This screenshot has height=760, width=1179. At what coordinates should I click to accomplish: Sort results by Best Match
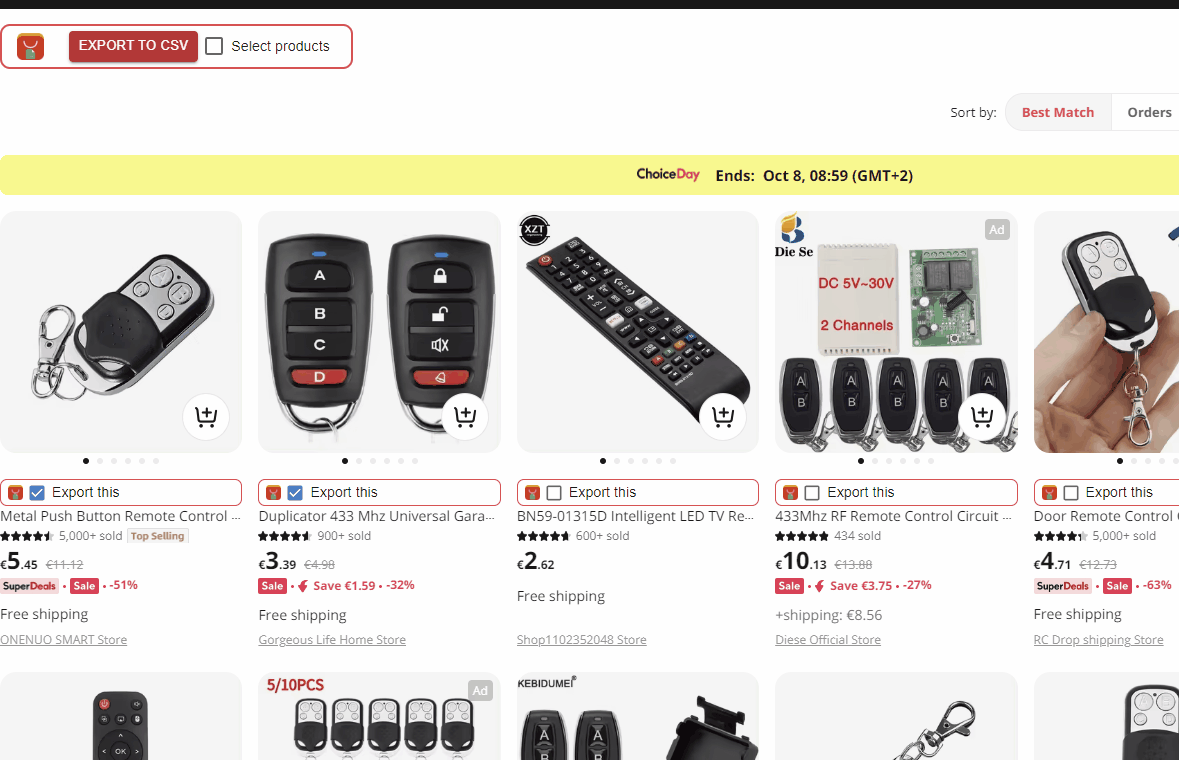tap(1058, 112)
